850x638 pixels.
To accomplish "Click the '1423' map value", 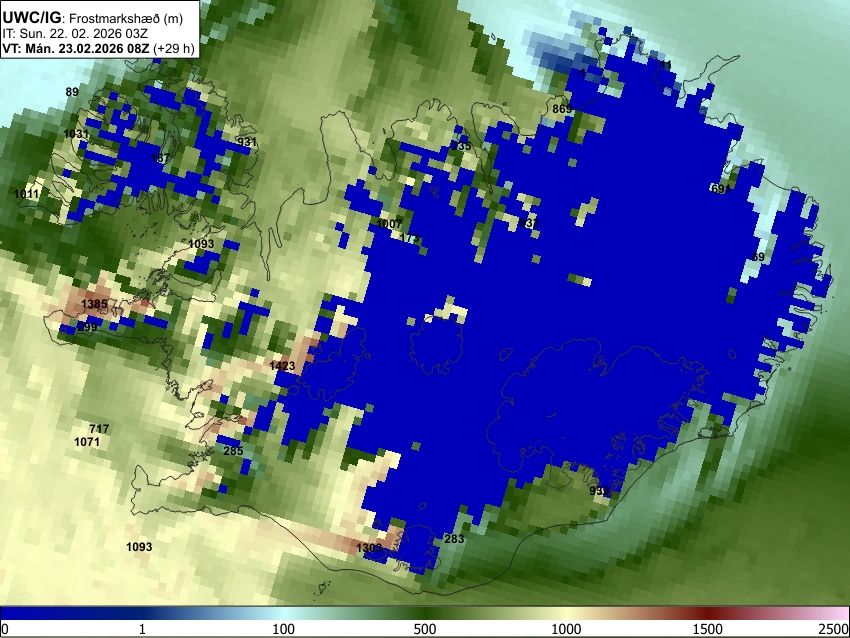I will 282,366.
